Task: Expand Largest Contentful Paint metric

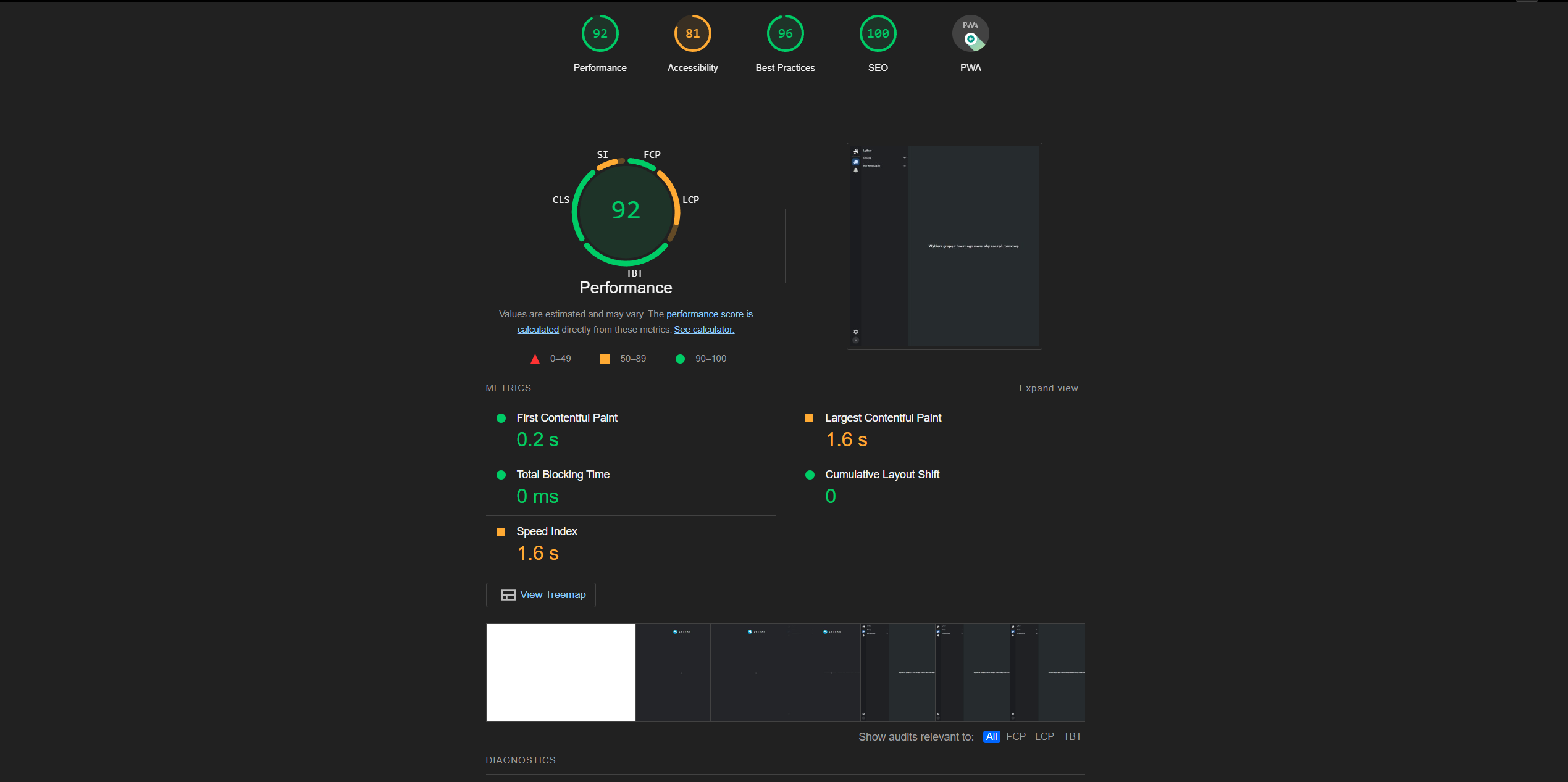Action: (883, 418)
